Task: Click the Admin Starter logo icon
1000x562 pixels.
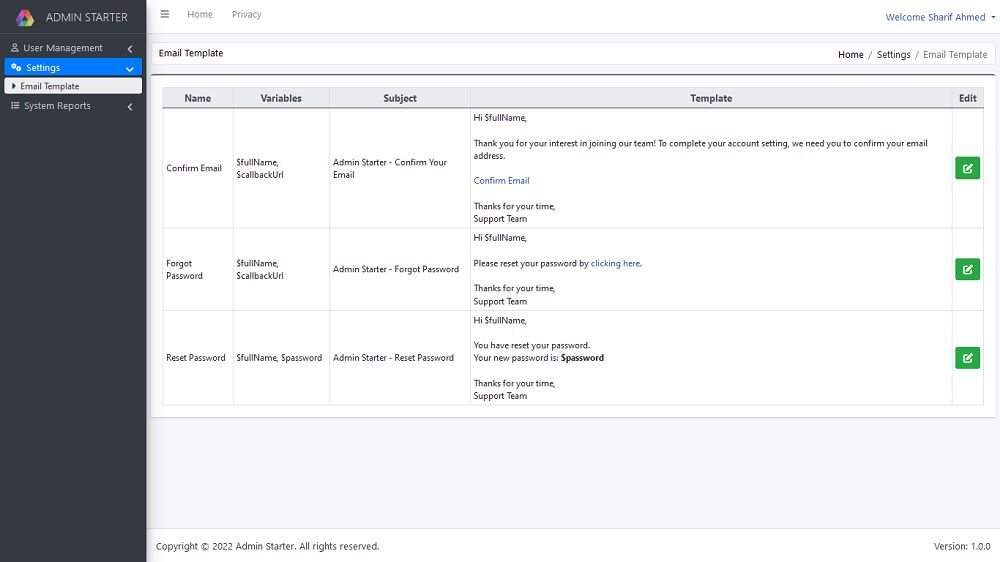Action: pos(25,17)
